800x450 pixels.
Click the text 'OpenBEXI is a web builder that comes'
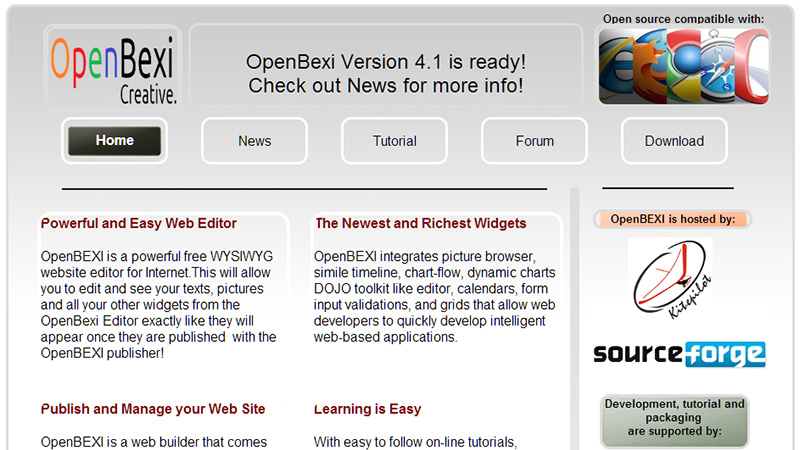pos(154,442)
